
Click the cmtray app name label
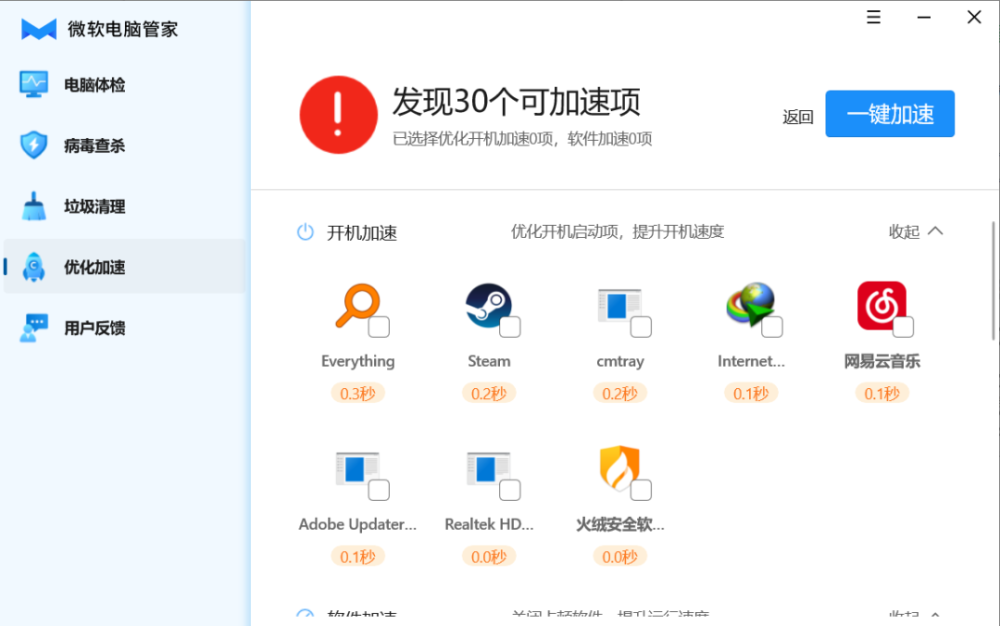click(x=620, y=361)
